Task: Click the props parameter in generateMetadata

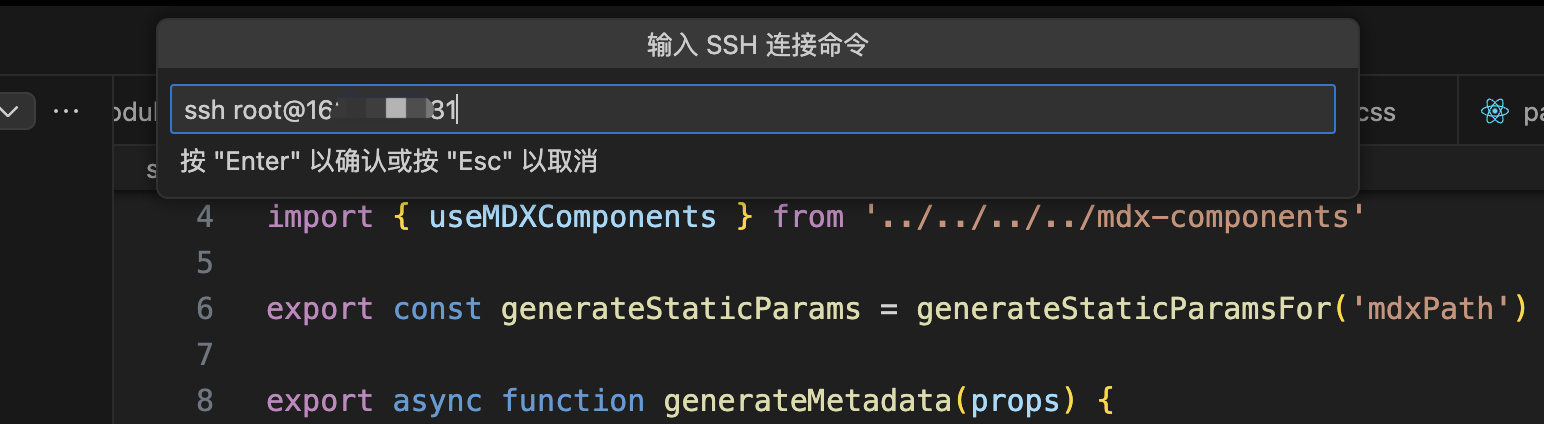Action: (x=1014, y=401)
